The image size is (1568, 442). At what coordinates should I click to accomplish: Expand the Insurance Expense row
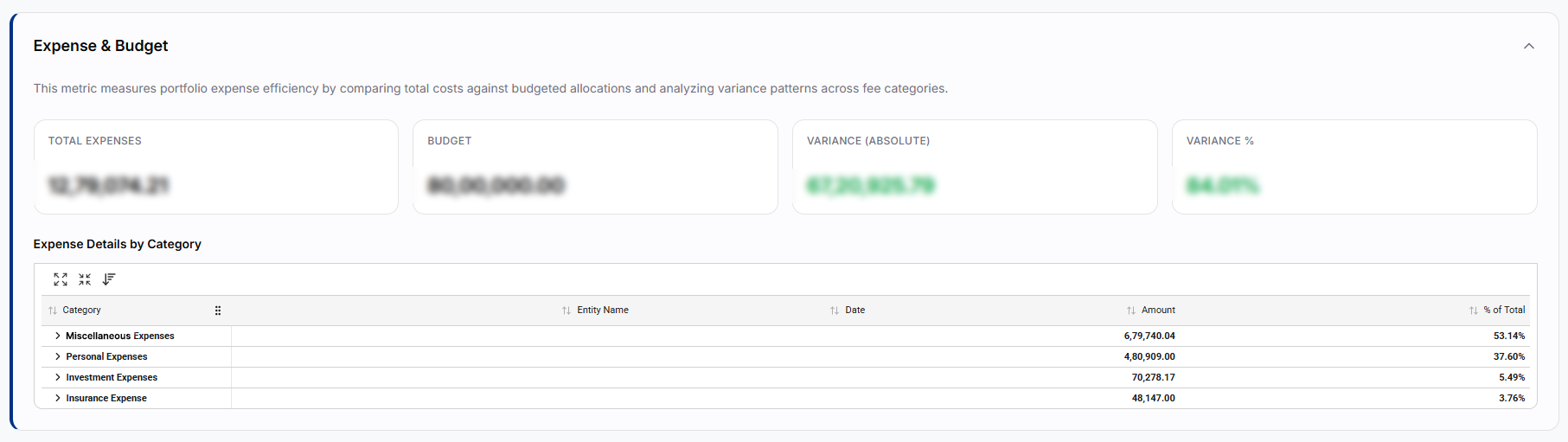coord(58,398)
